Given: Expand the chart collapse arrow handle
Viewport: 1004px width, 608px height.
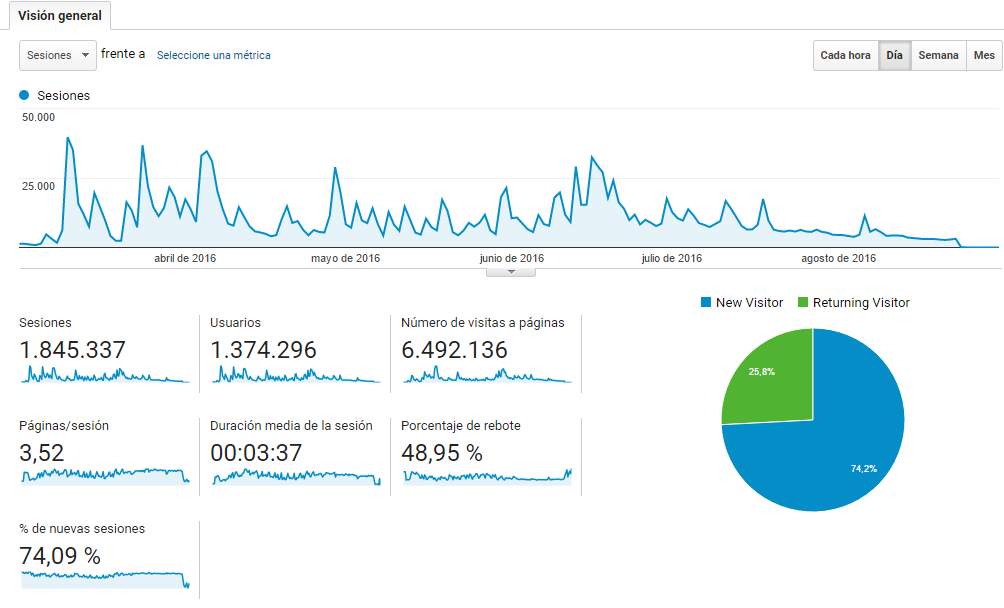Looking at the screenshot, I should [x=511, y=271].
